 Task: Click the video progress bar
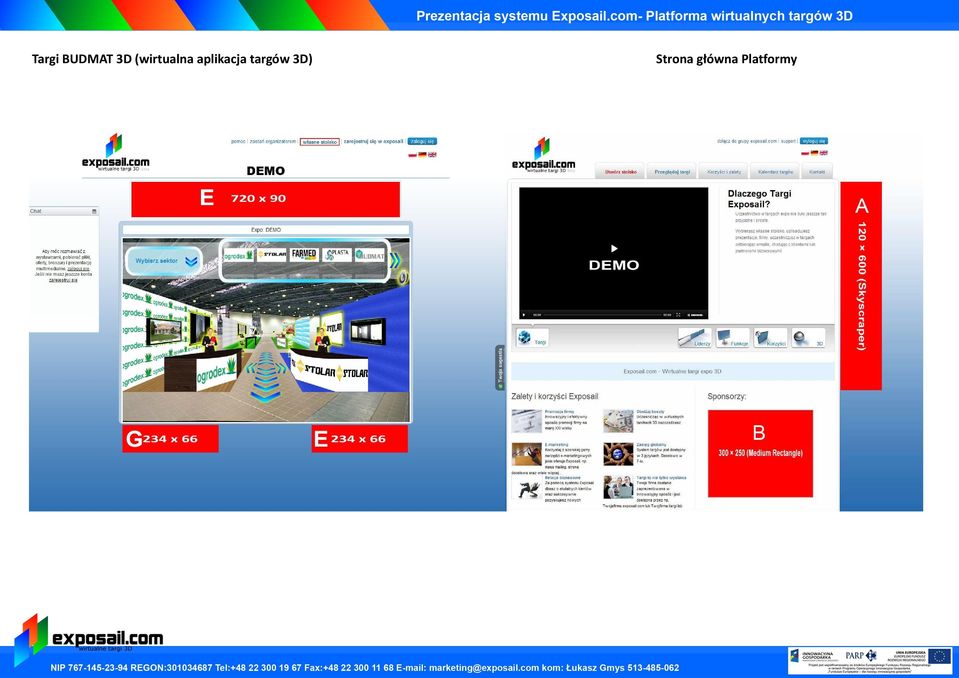click(x=602, y=315)
